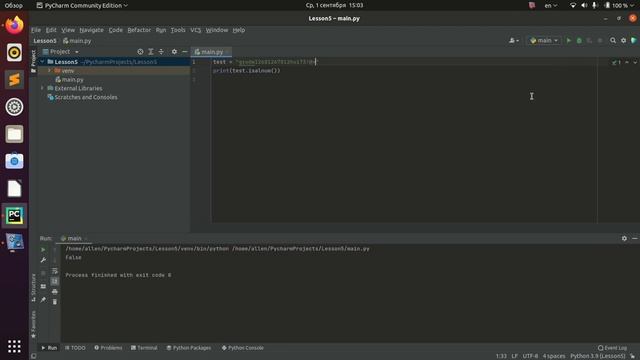Run the main configuration with green play button
This screenshot has width=640, height=360.
pyautogui.click(x=569, y=40)
